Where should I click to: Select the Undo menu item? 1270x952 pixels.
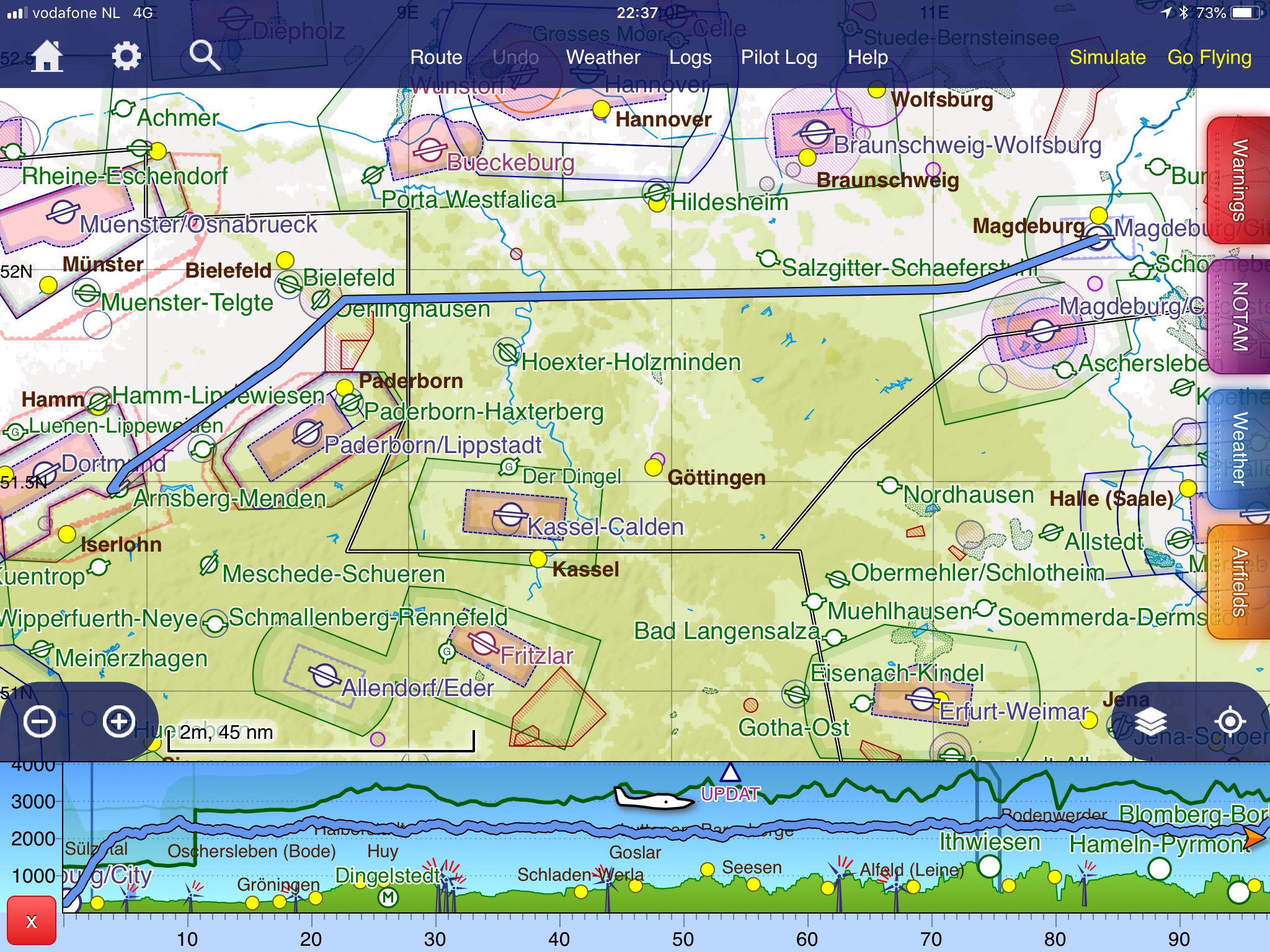point(515,57)
